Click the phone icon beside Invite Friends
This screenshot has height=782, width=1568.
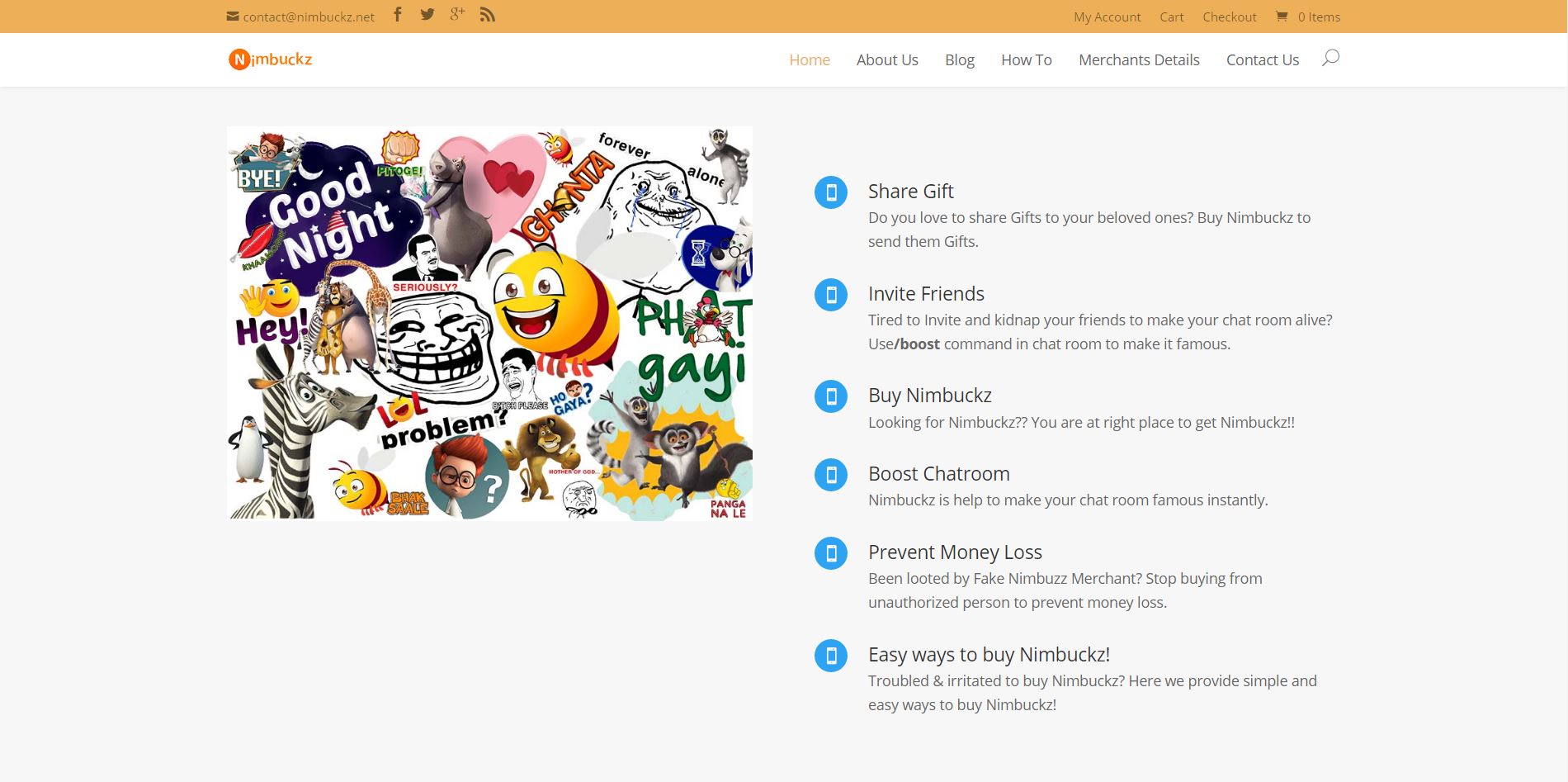[x=831, y=295]
